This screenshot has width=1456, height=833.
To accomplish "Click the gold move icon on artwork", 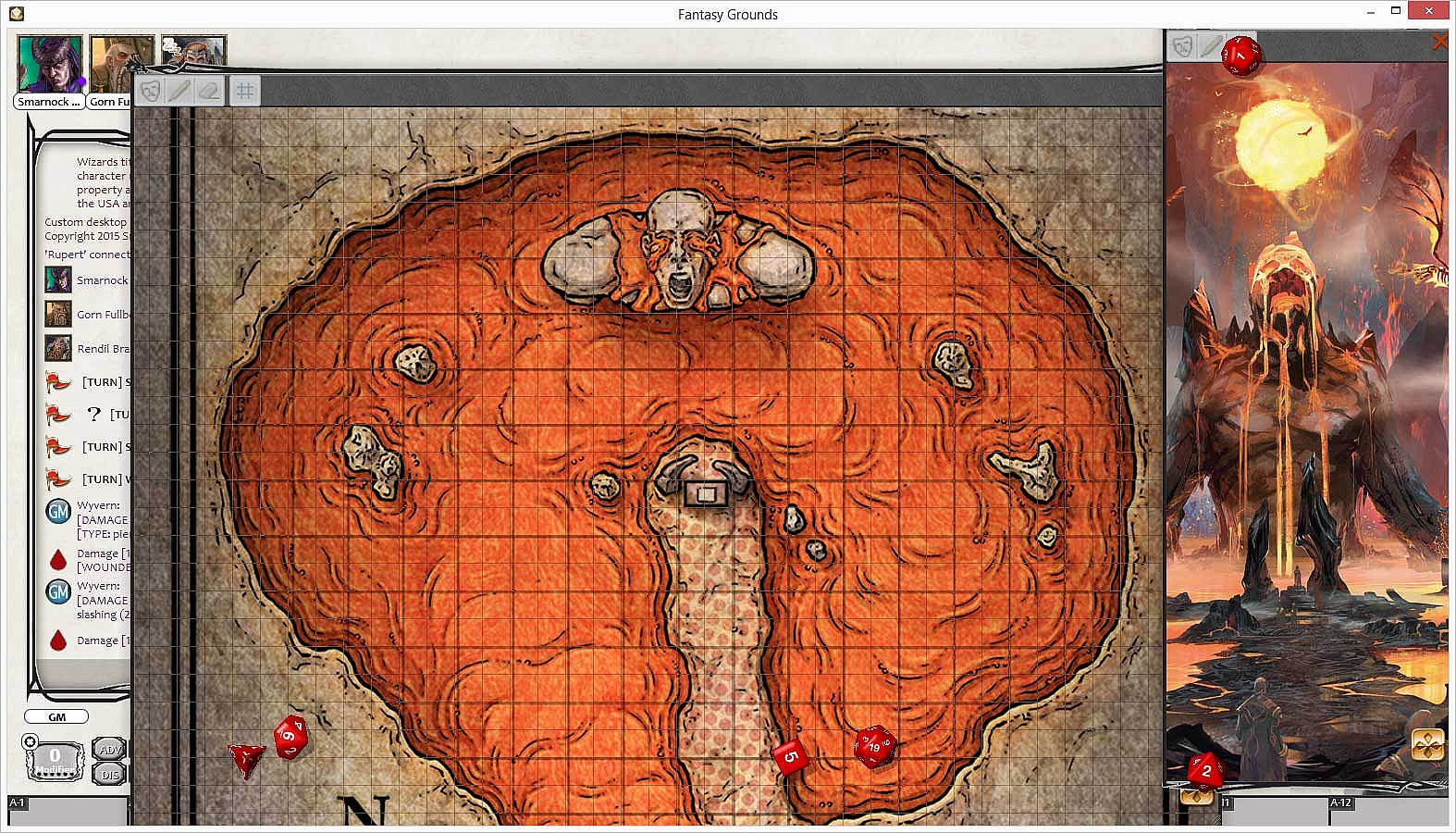I will [1427, 744].
